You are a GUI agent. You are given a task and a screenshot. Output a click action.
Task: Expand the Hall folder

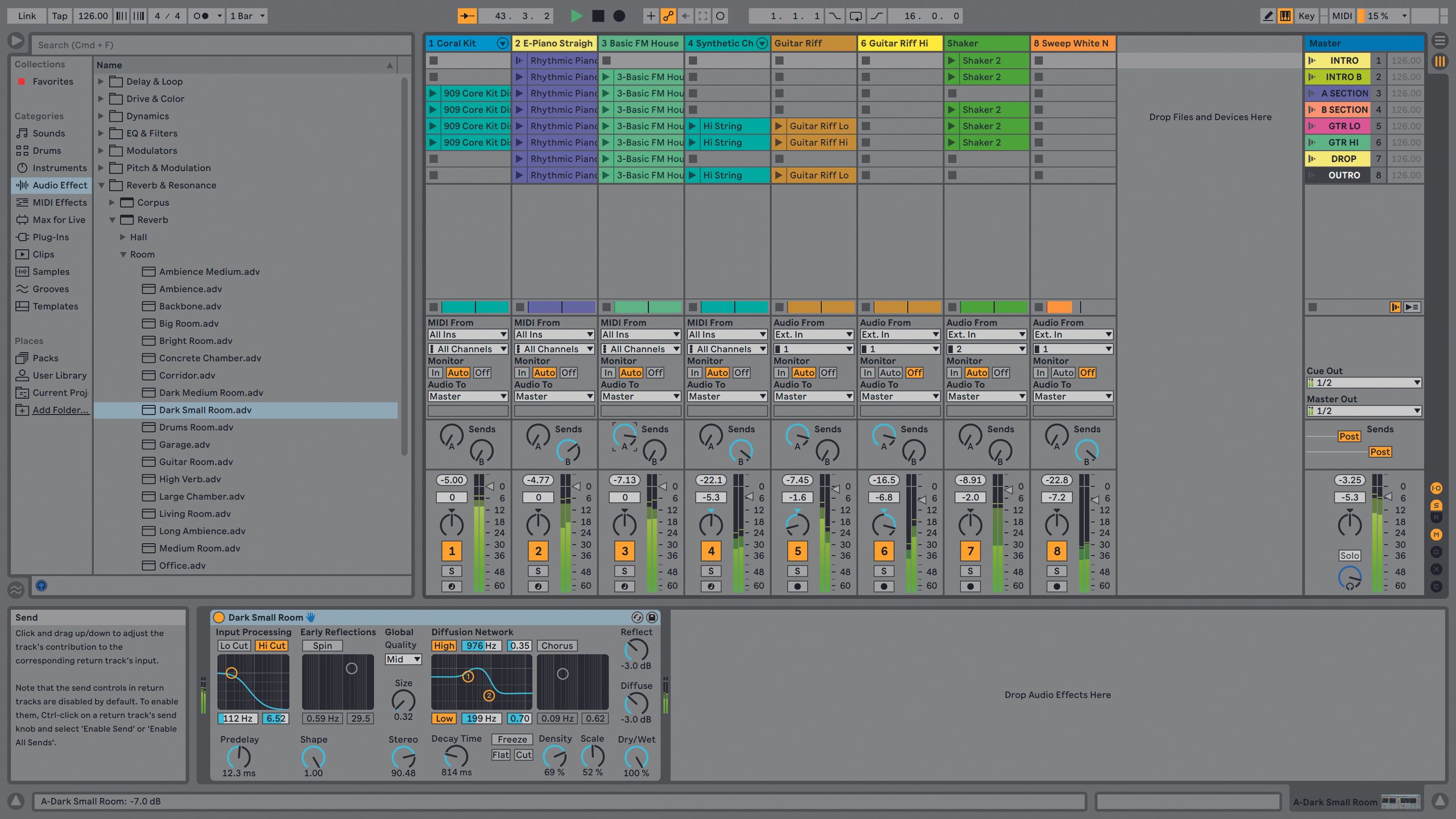tap(122, 237)
